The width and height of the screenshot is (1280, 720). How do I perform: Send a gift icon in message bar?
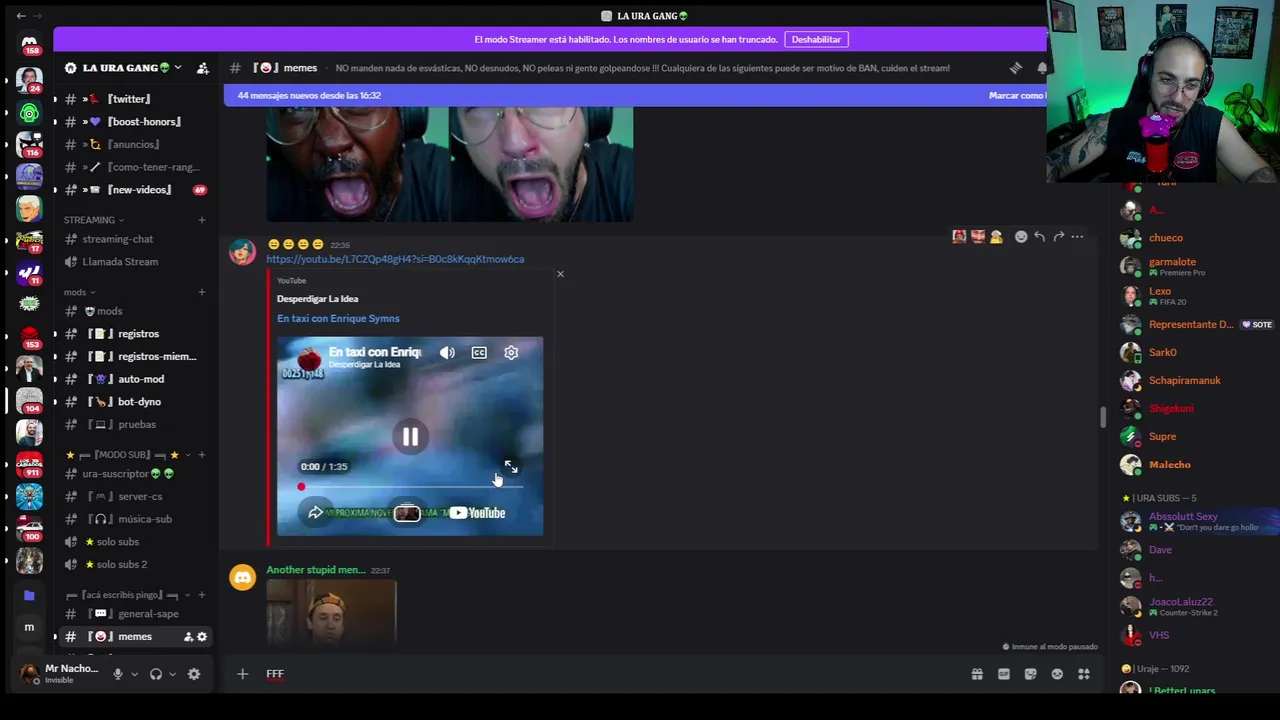coord(977,674)
